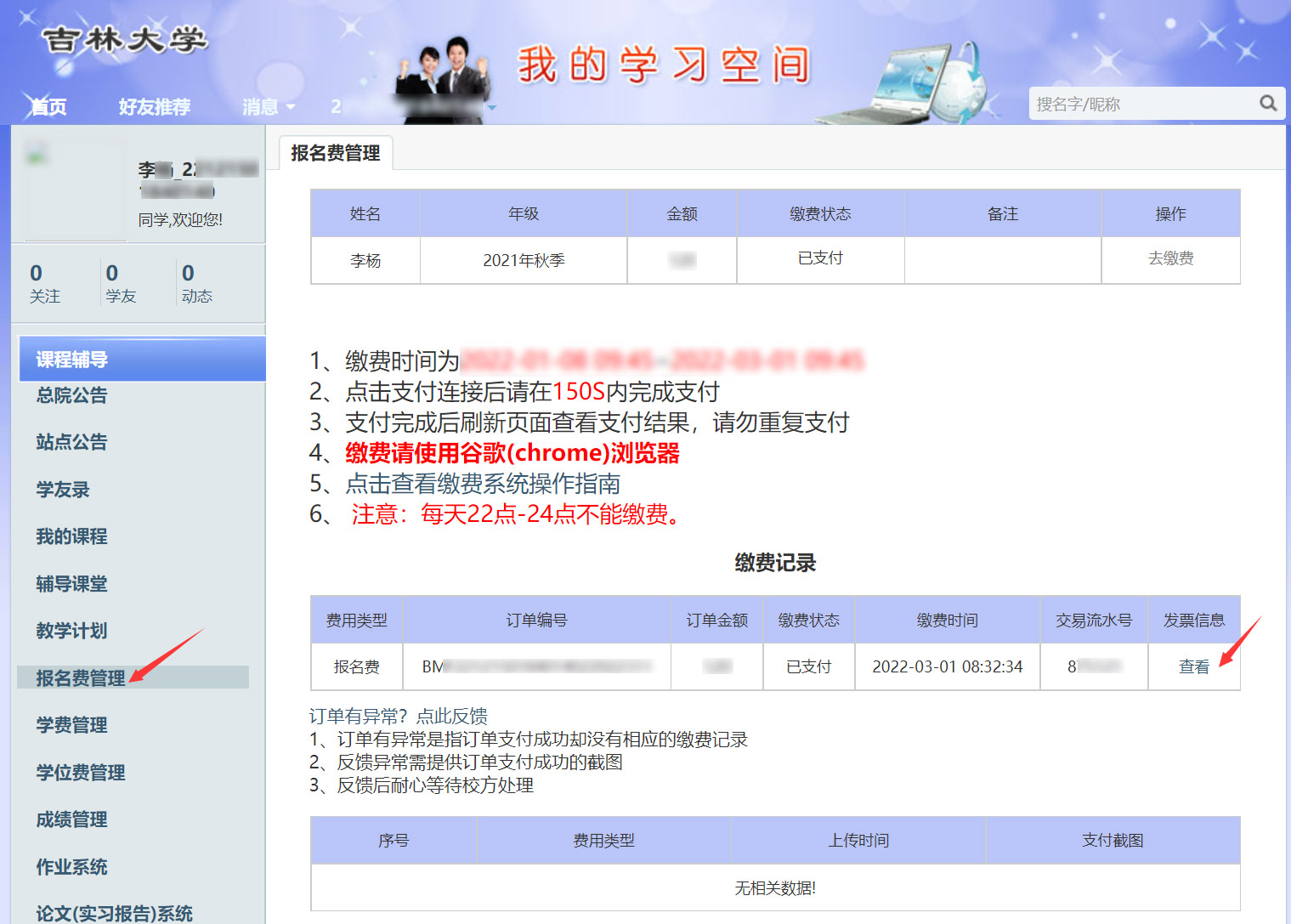Screen dimensions: 1291x924
Task: Open the 消息 dropdown menu
Action: tap(268, 107)
